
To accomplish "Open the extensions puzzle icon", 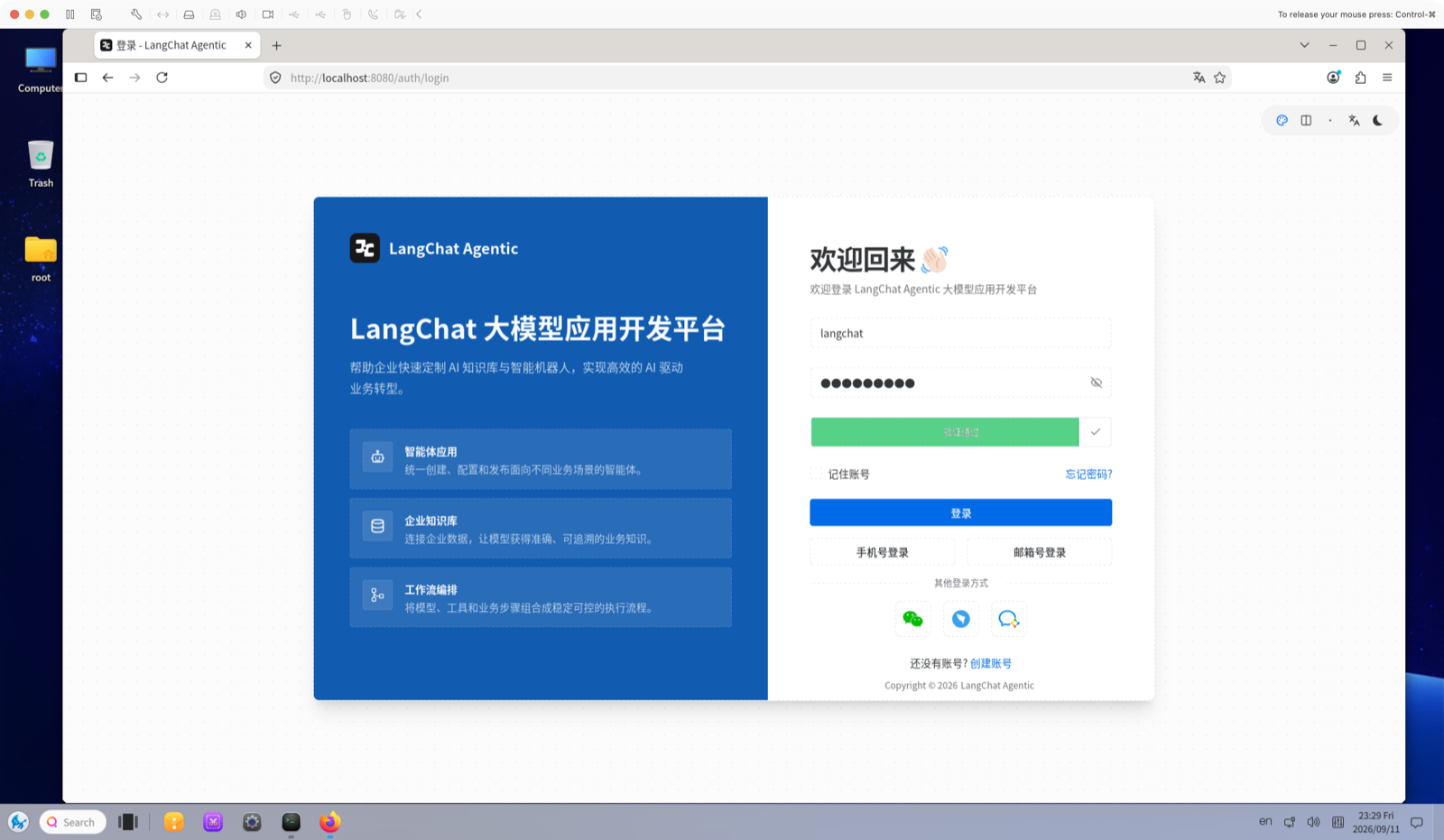I will click(x=1360, y=78).
